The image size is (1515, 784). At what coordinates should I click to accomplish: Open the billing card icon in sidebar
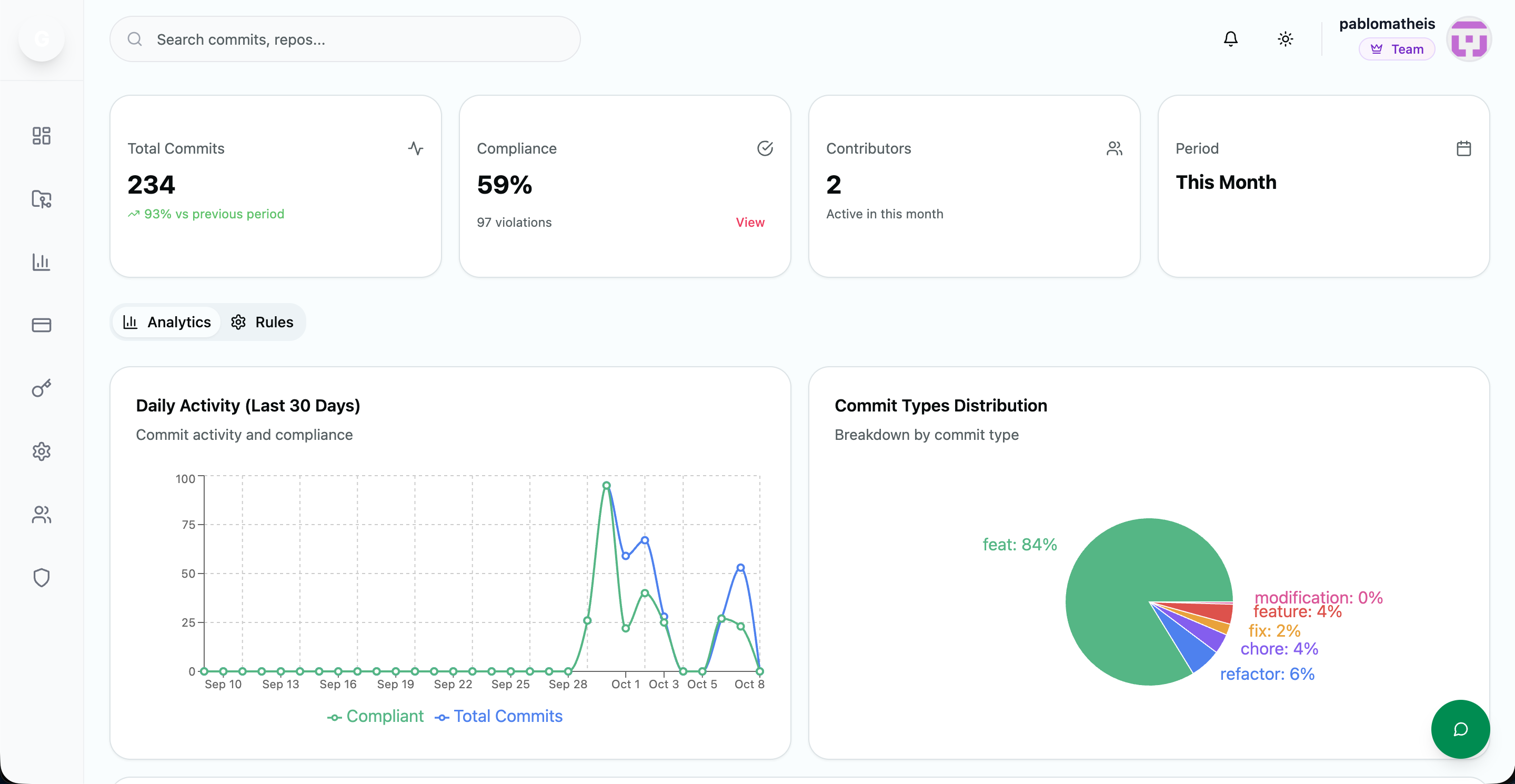coord(41,325)
